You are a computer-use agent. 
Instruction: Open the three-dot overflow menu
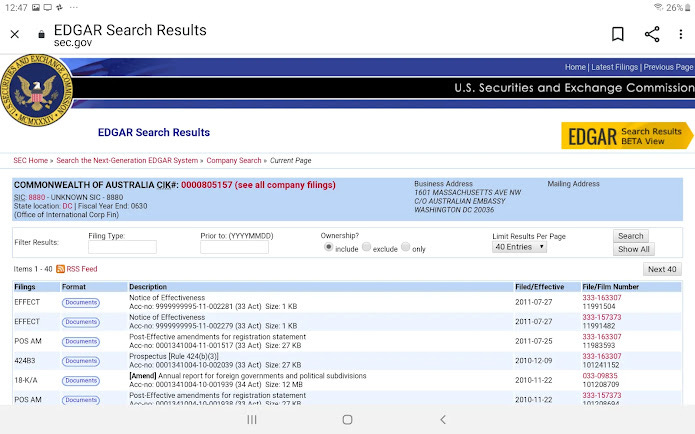pos(680,34)
